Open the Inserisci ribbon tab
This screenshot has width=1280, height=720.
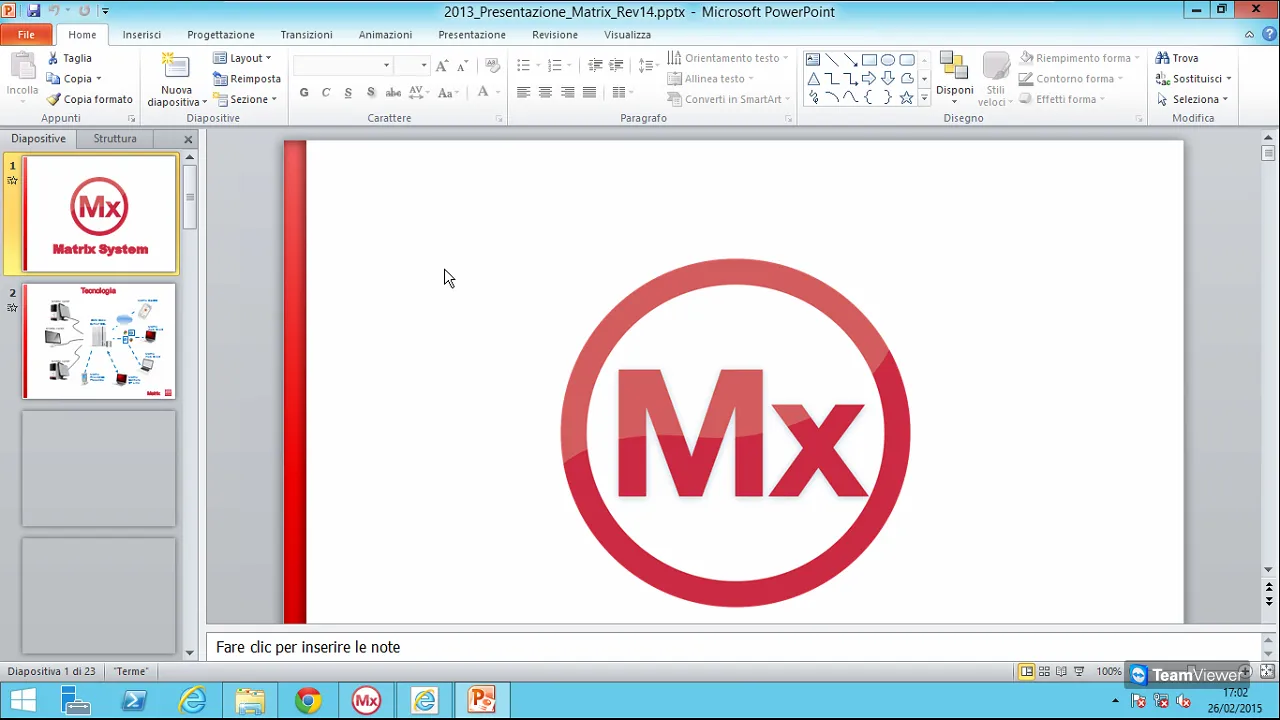[x=141, y=34]
